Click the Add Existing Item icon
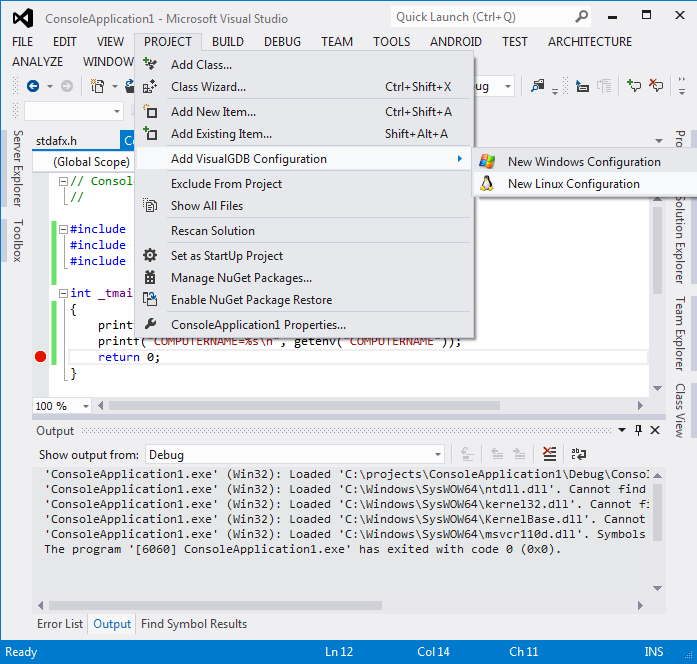Screen dimensions: 697x664 coord(150,133)
